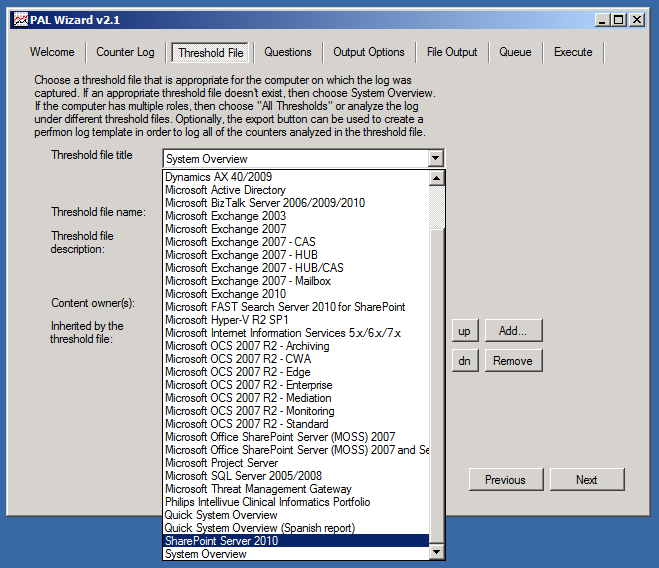Select Dynamics AX 40/2009 from list
Viewport: 659px width, 568px height.
point(296,177)
